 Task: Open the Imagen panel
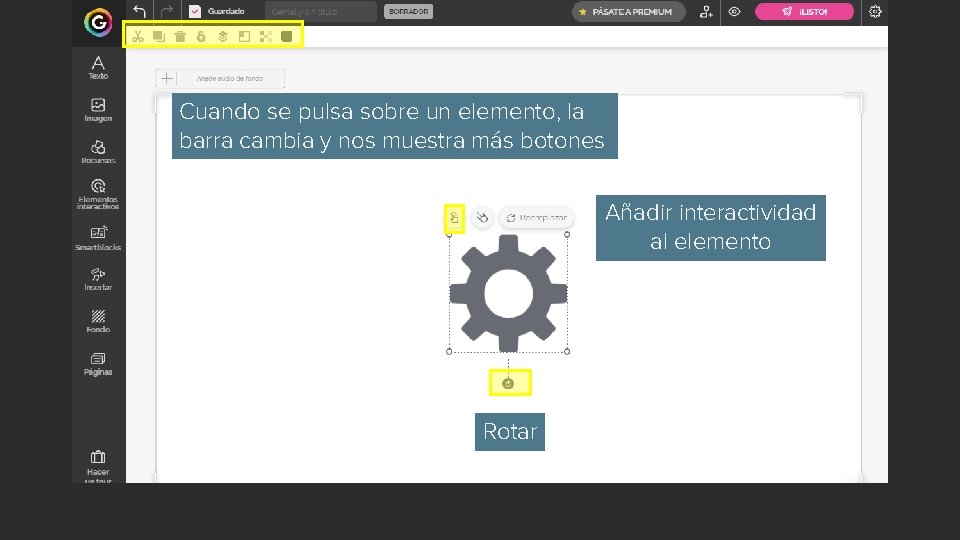[x=98, y=110]
